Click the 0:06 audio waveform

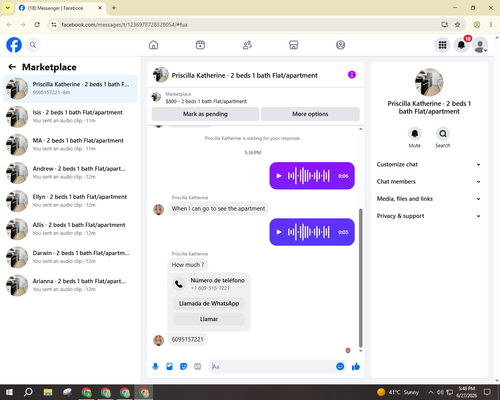coord(309,176)
